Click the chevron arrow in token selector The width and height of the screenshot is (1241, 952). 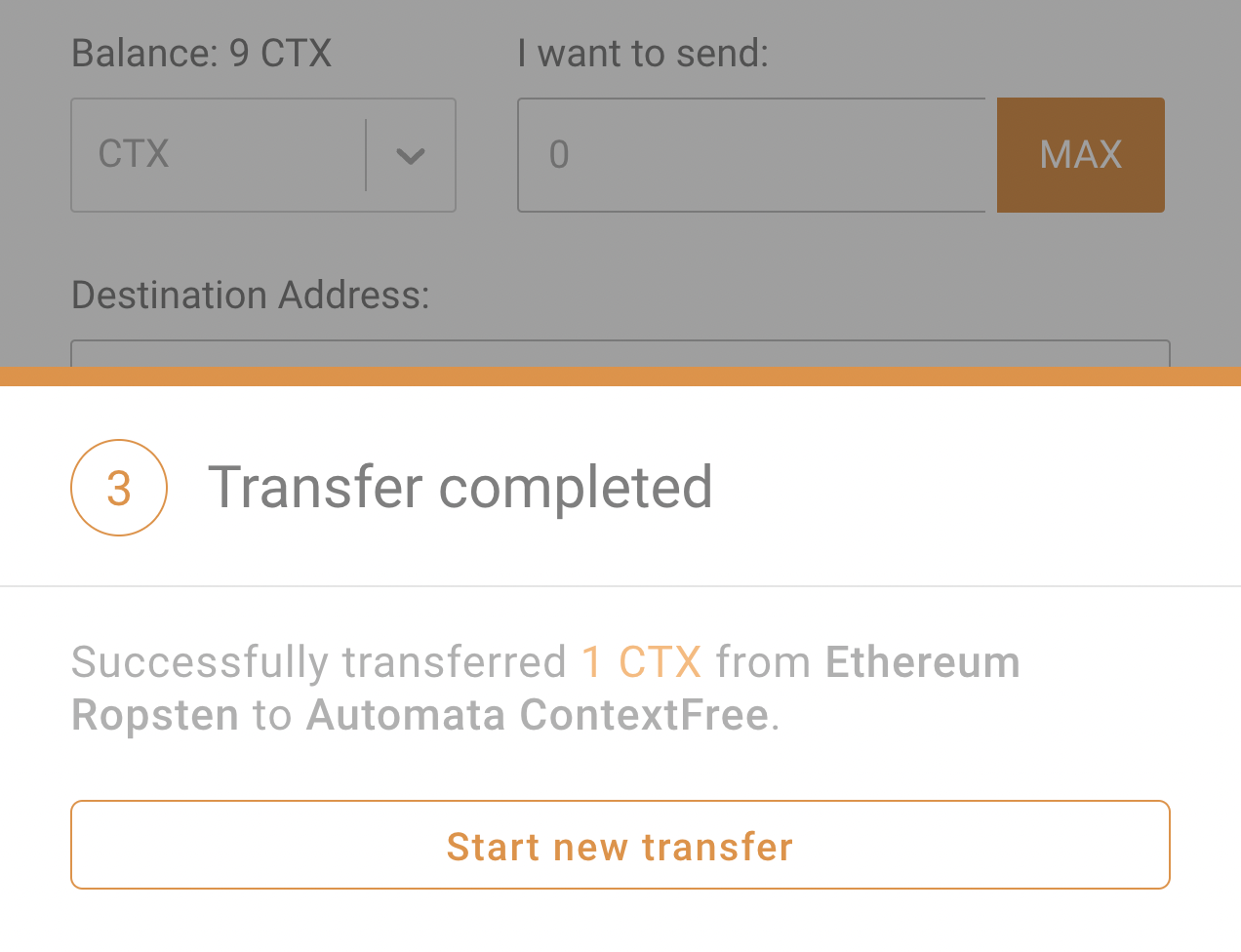[411, 156]
